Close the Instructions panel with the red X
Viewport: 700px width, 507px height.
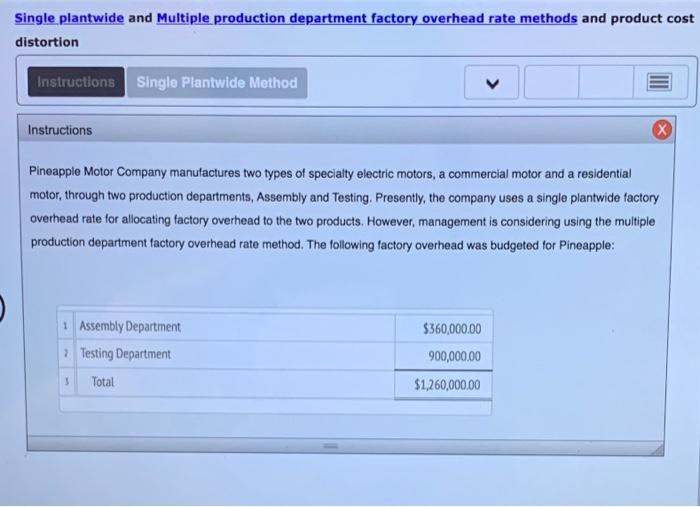(x=662, y=130)
